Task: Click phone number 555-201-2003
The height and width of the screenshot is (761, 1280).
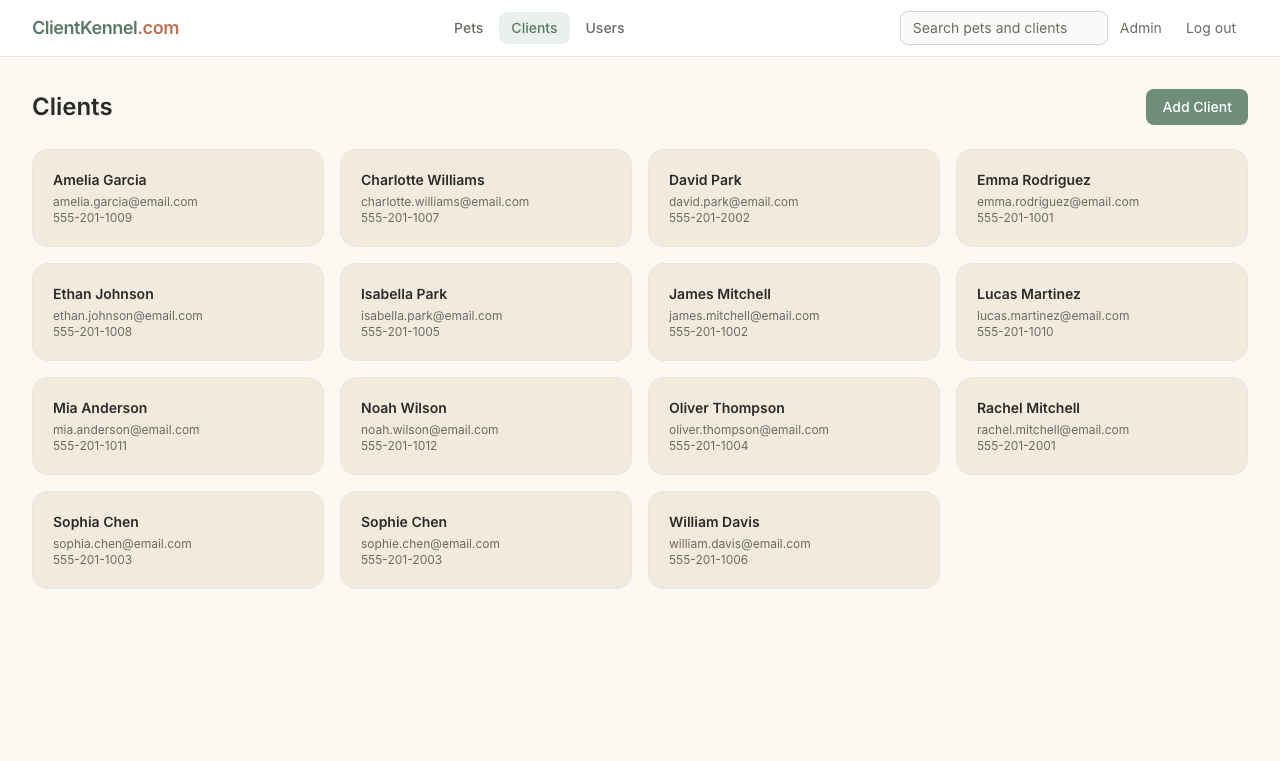Action: [401, 560]
